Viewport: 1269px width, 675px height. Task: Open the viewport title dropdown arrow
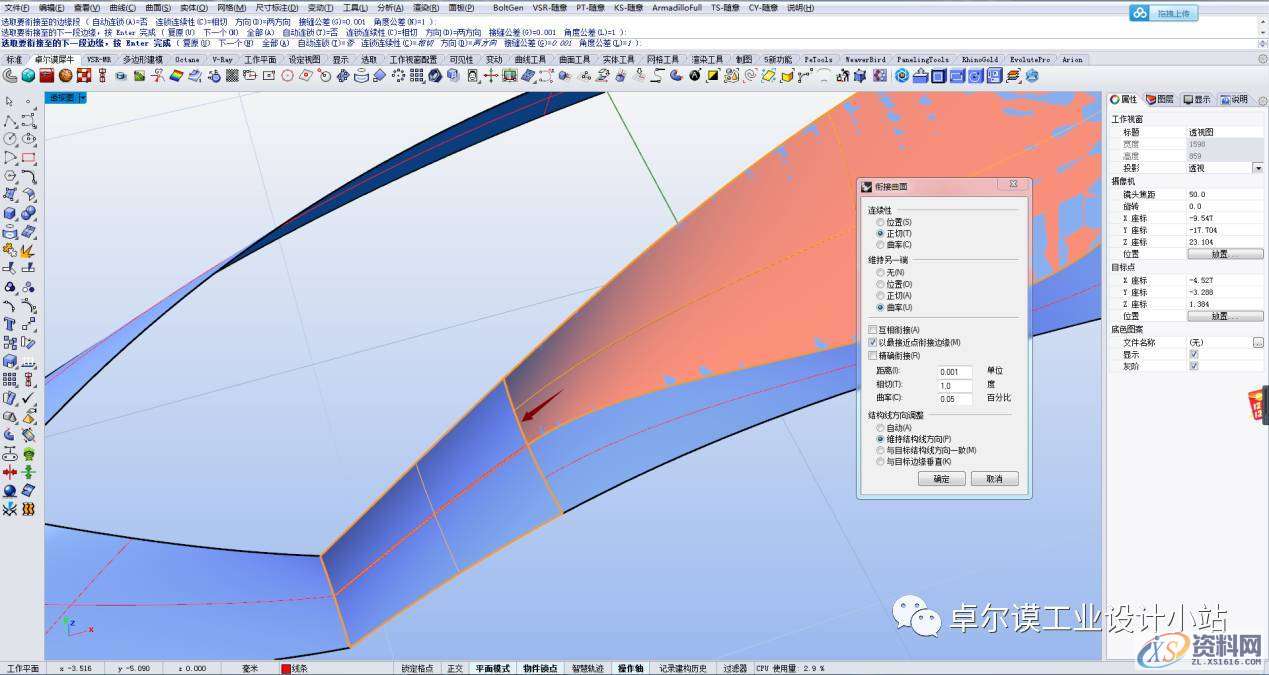click(x=83, y=98)
